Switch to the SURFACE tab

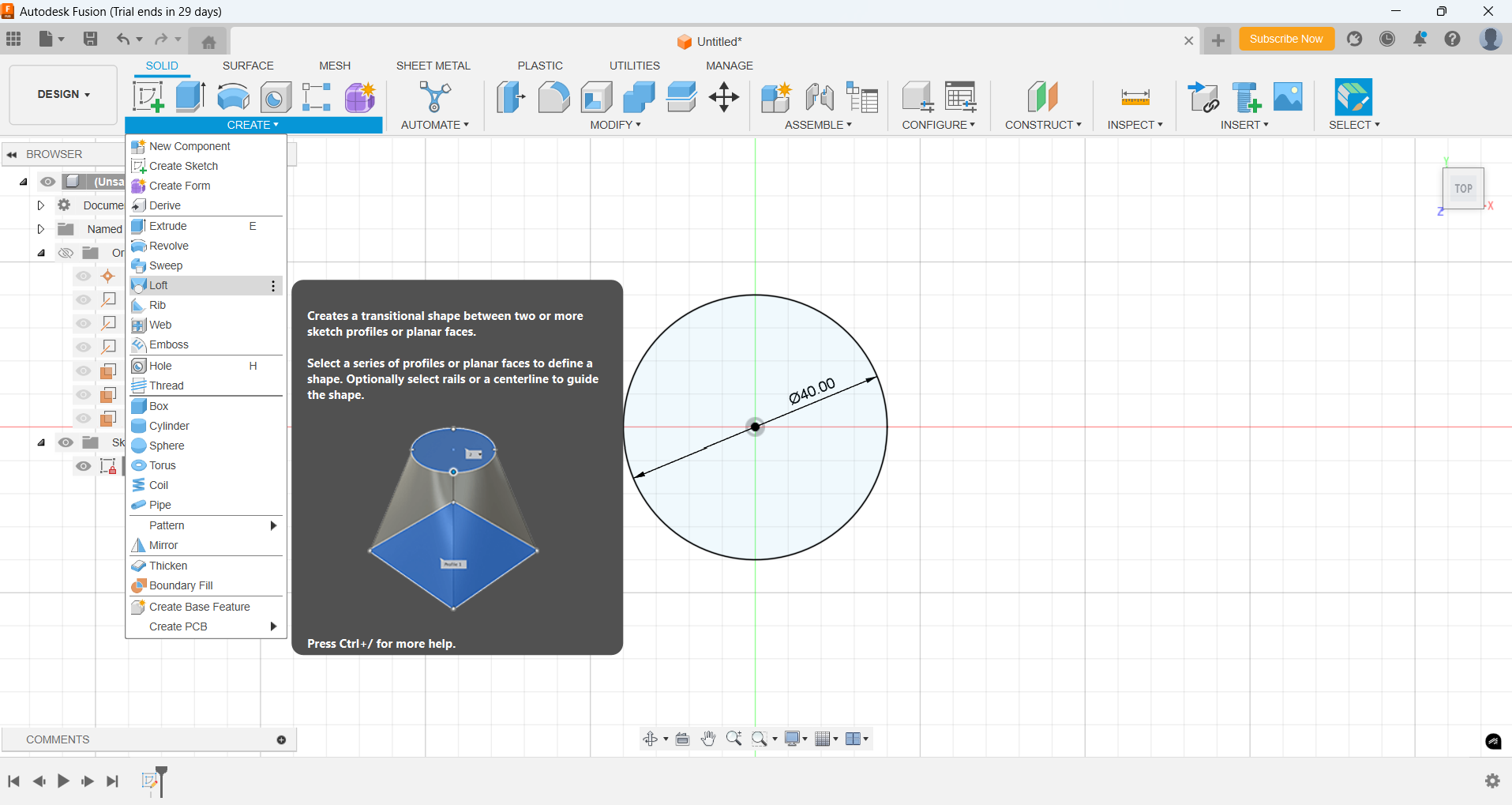point(248,66)
